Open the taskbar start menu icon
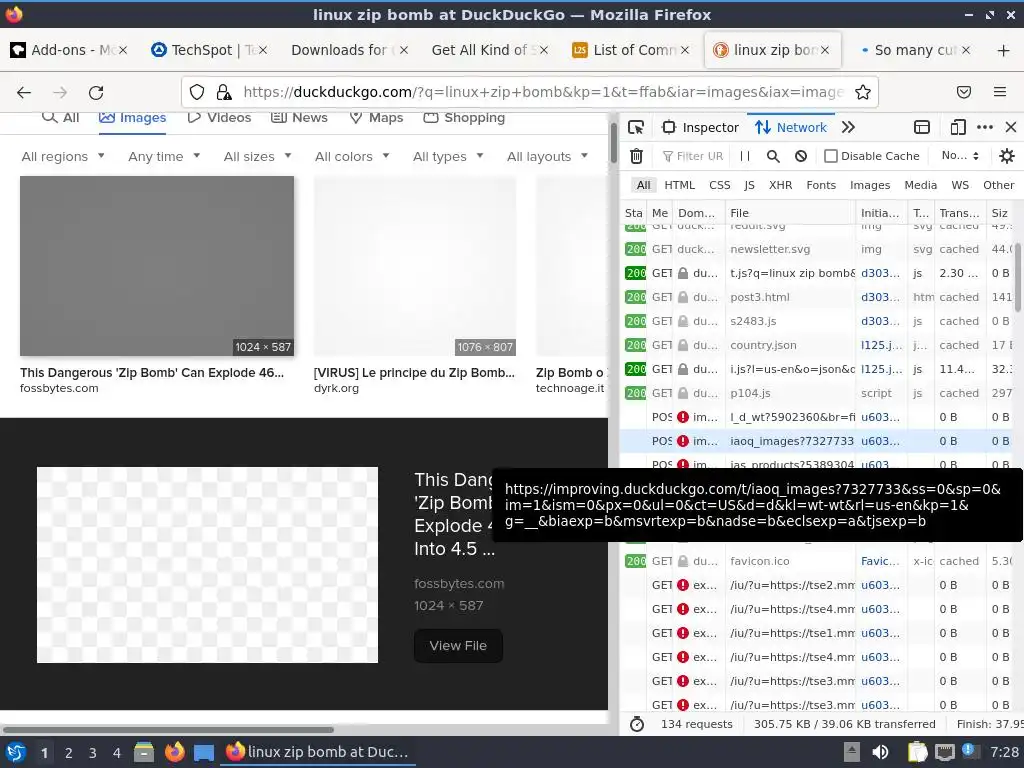Image resolution: width=1024 pixels, height=768 pixels. 16,752
